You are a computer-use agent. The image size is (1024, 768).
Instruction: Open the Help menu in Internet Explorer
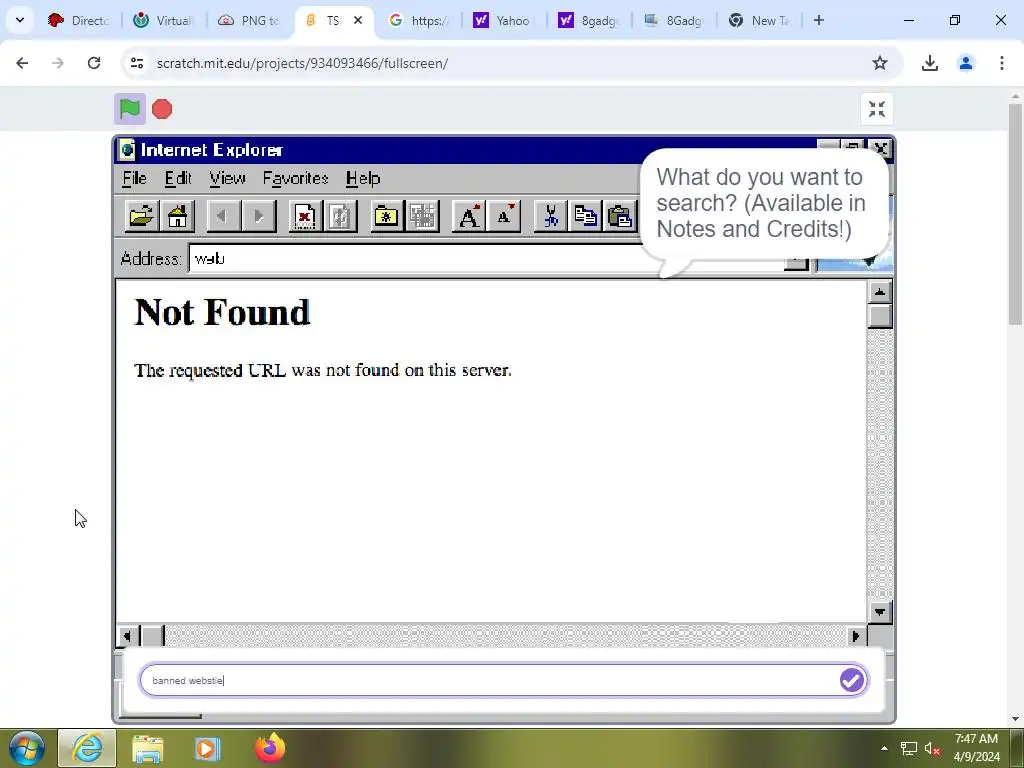(x=363, y=178)
